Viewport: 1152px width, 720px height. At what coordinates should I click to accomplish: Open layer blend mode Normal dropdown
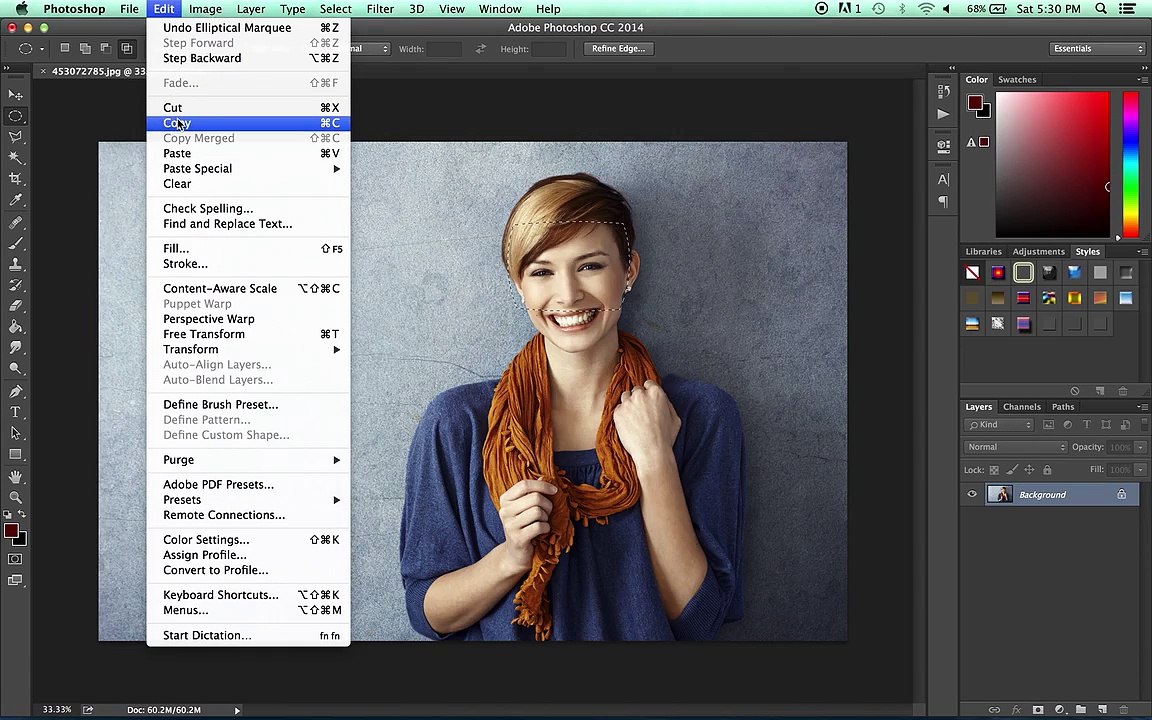[x=1015, y=447]
